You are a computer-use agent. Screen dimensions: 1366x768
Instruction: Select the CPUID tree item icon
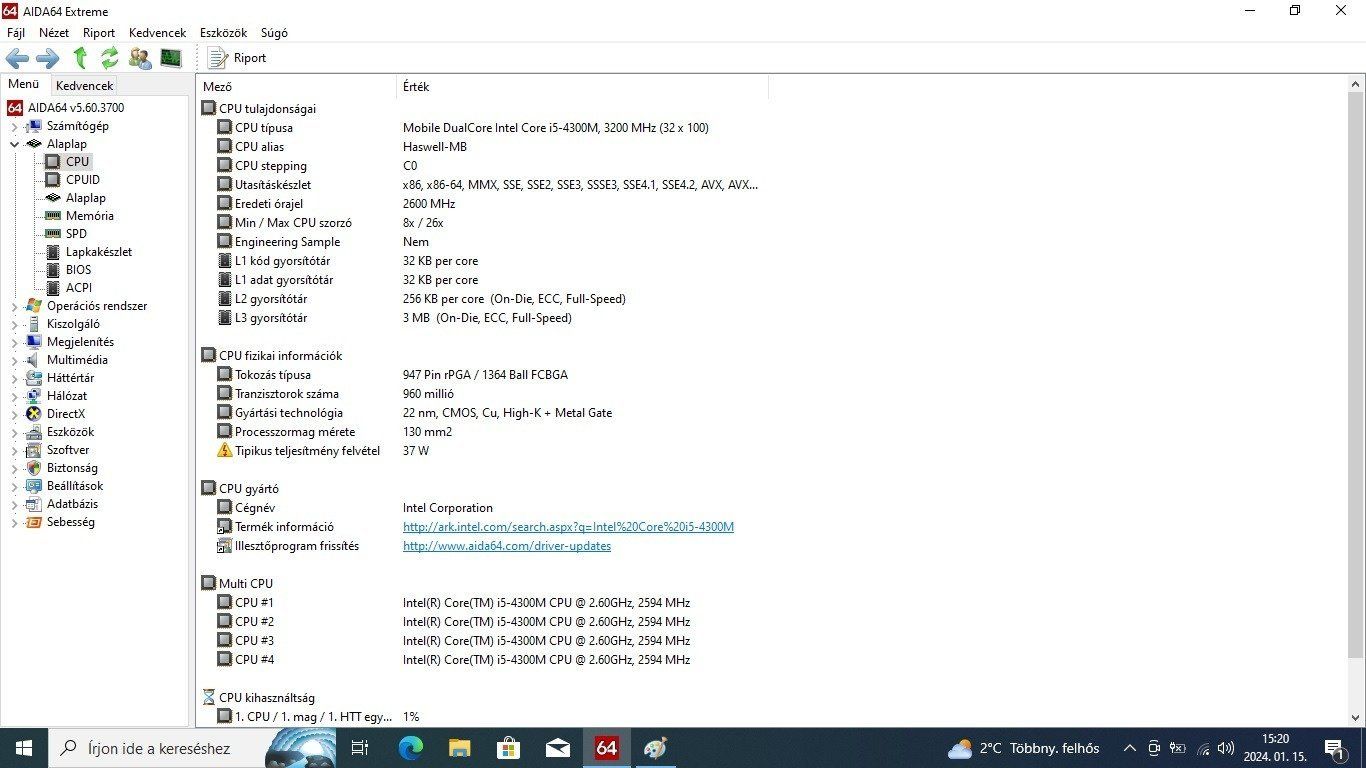(x=53, y=180)
